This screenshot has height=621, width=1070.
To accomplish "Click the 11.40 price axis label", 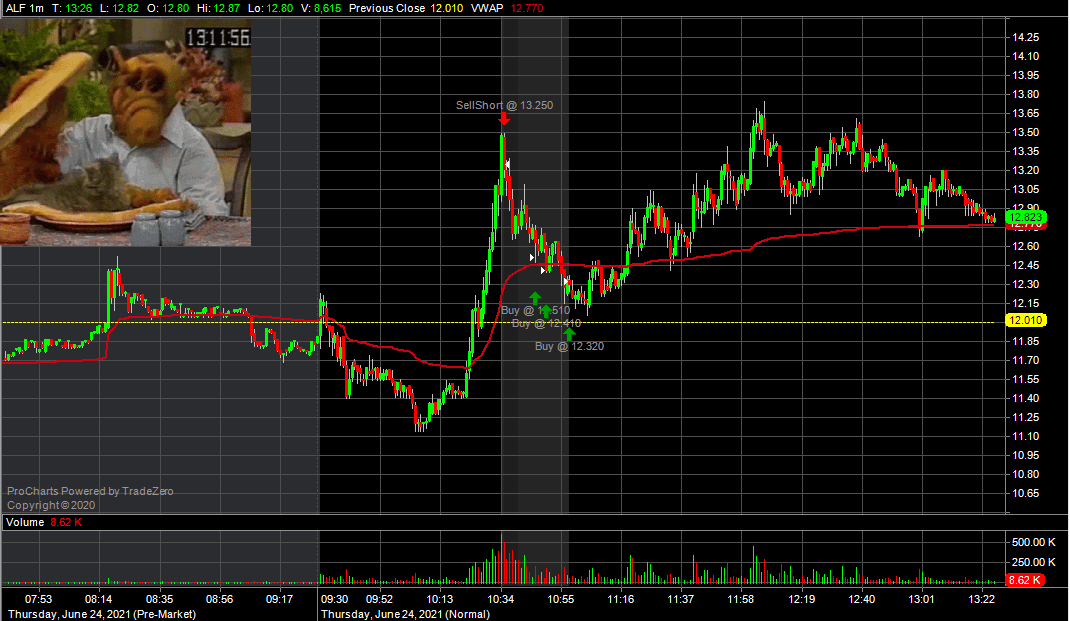I will click(1026, 398).
